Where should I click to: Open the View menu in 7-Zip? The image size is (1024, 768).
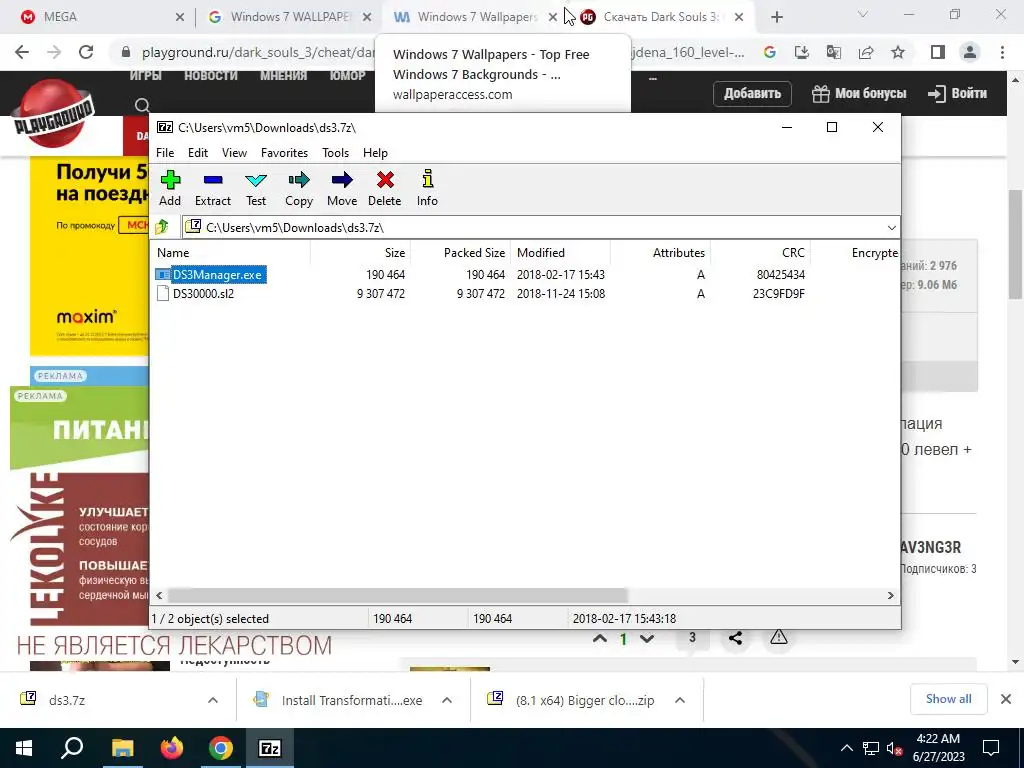pyautogui.click(x=234, y=153)
